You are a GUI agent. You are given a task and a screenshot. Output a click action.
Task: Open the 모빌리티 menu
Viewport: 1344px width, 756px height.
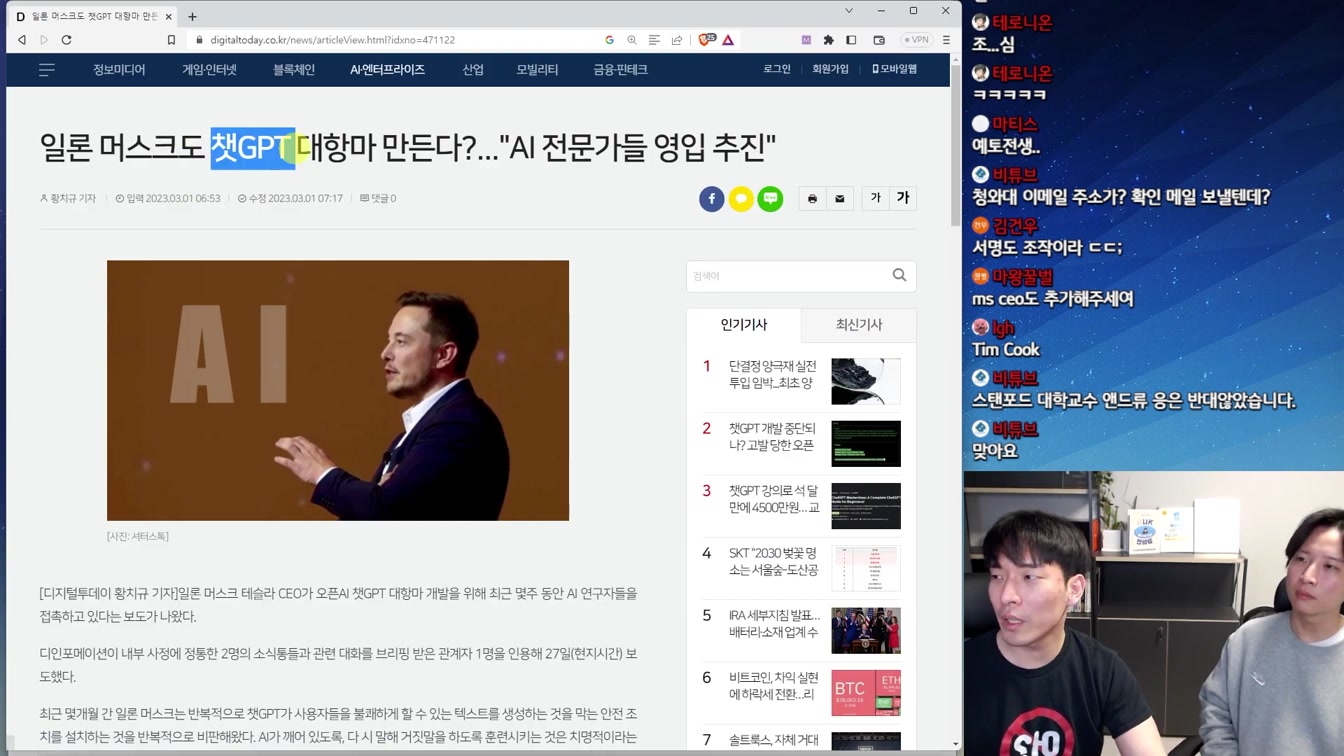537,70
